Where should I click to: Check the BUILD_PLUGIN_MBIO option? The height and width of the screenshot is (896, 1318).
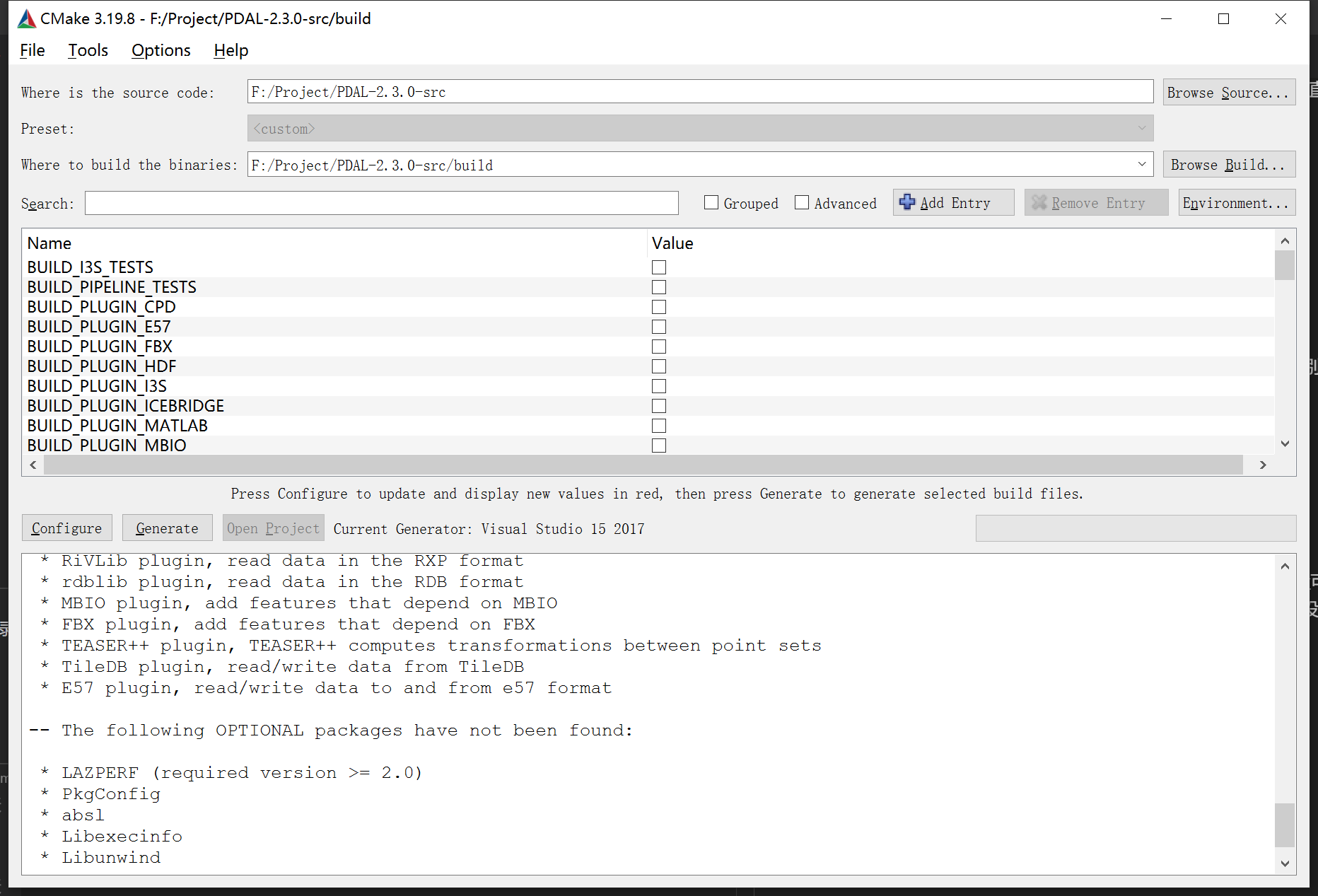click(659, 446)
